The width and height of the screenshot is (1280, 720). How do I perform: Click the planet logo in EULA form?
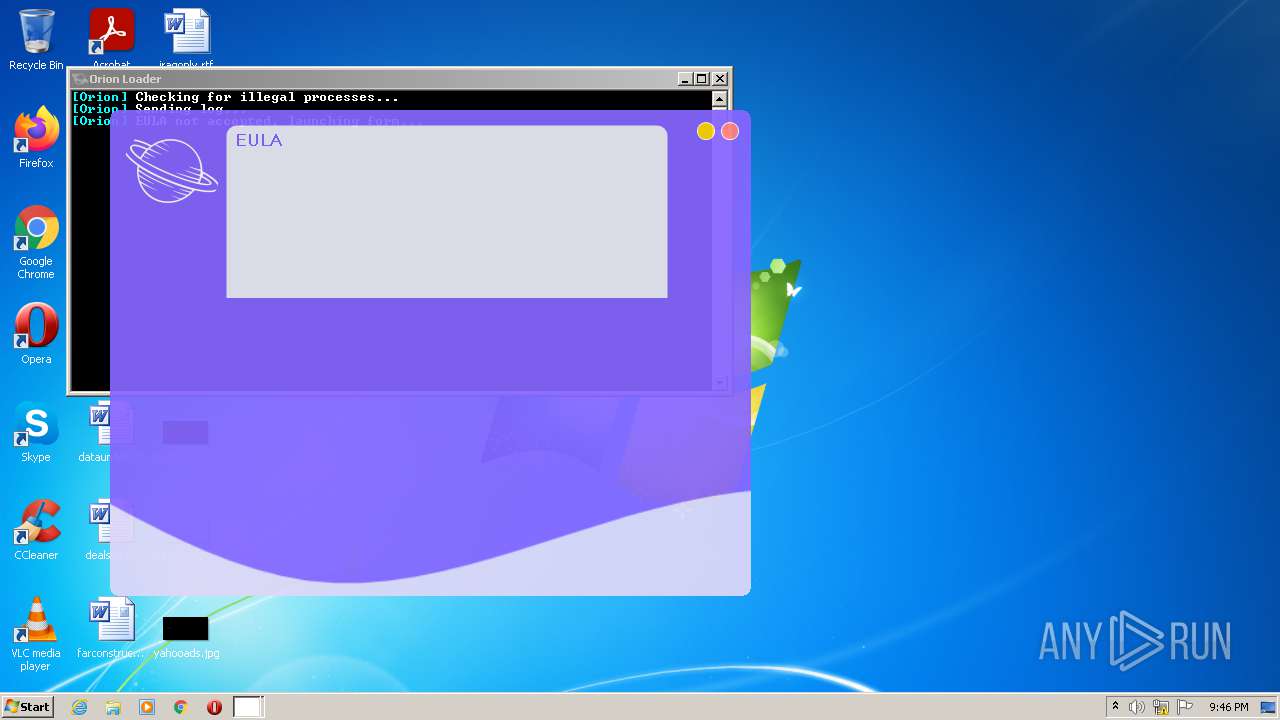point(171,170)
